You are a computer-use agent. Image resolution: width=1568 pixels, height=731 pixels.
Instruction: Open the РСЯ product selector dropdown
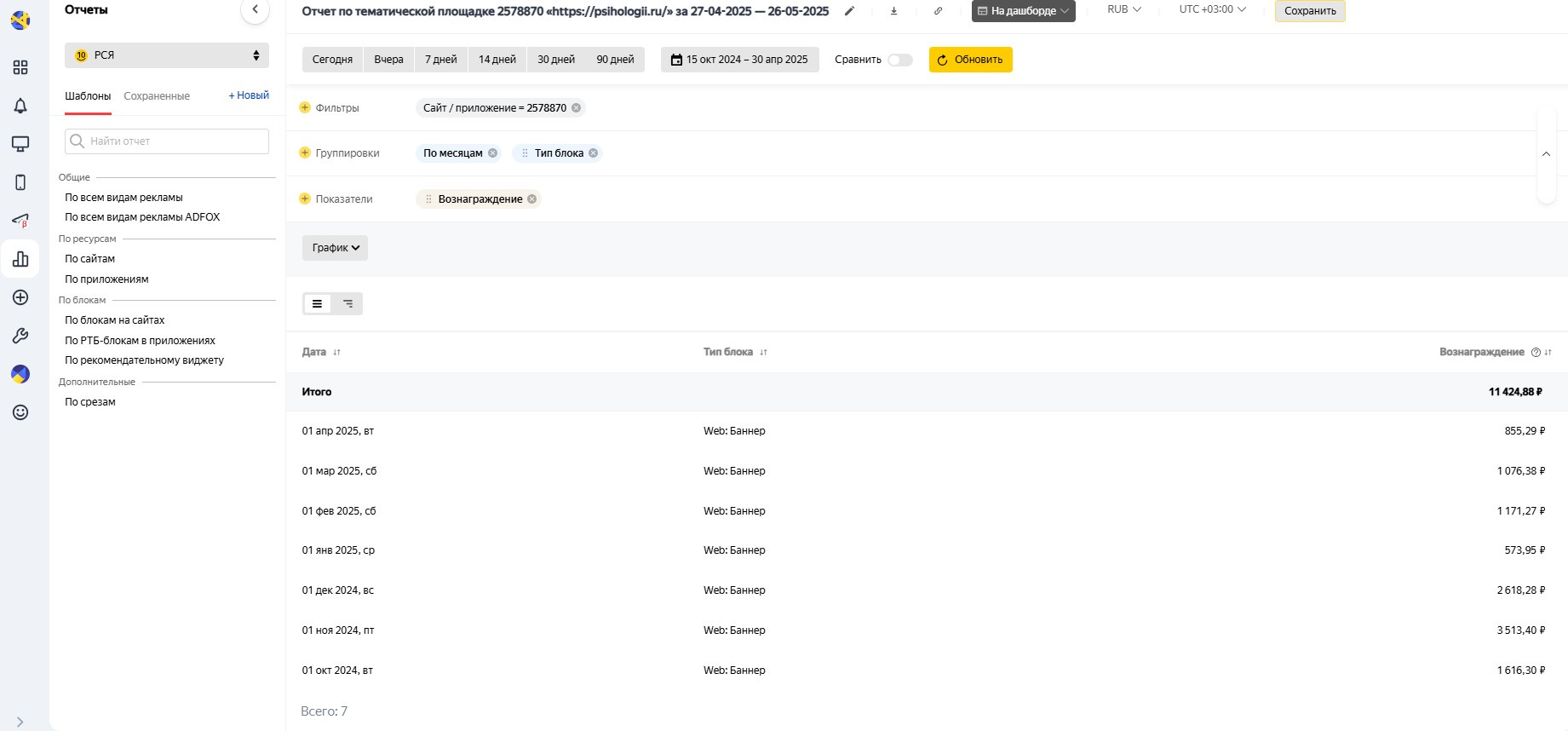(x=167, y=55)
